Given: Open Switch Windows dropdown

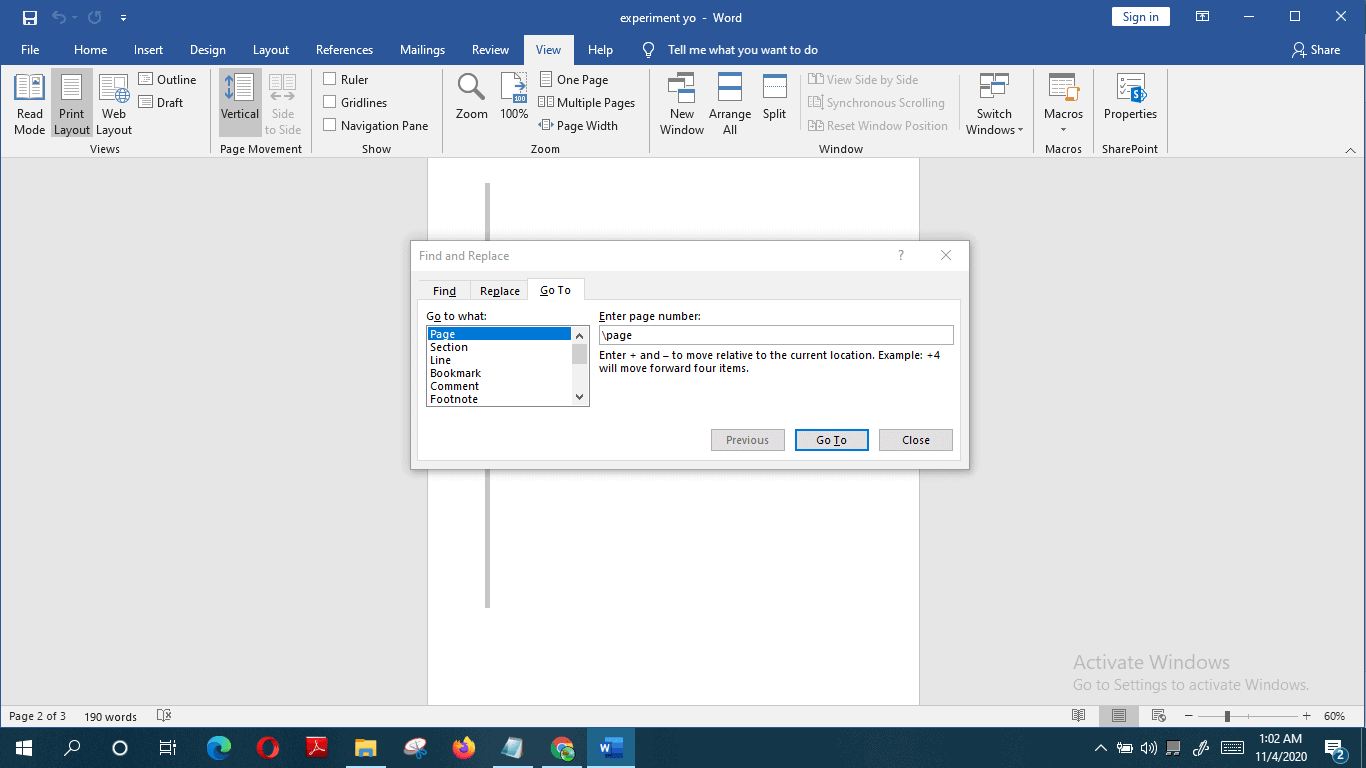Looking at the screenshot, I should 994,104.
